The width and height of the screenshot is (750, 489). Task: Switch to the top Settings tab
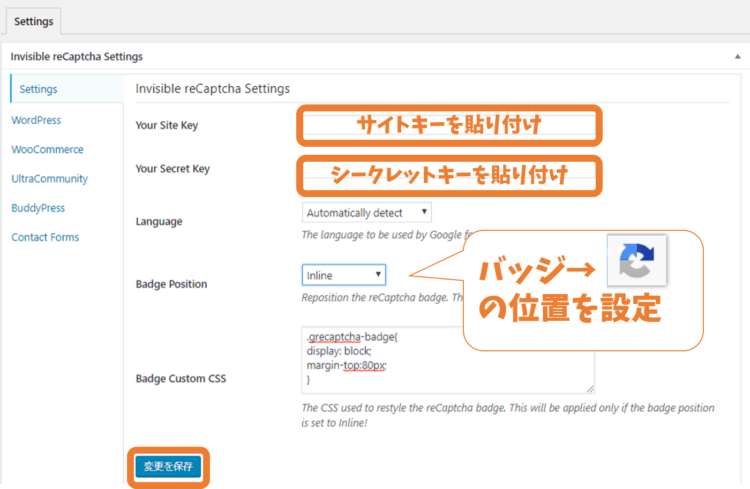coord(33,22)
